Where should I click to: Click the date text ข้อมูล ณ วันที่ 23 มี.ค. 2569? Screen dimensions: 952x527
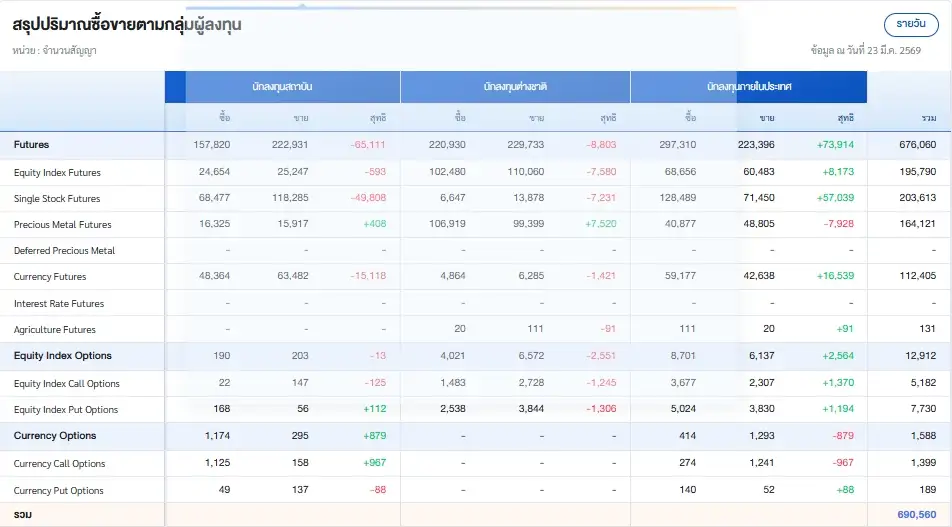pyautogui.click(x=866, y=50)
